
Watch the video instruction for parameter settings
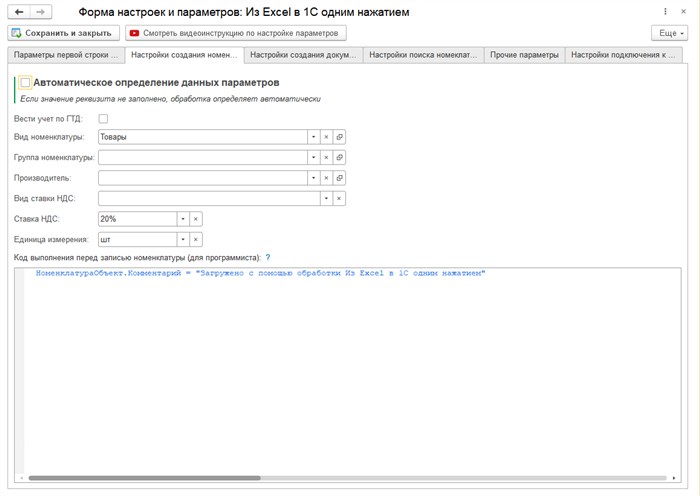point(236,33)
